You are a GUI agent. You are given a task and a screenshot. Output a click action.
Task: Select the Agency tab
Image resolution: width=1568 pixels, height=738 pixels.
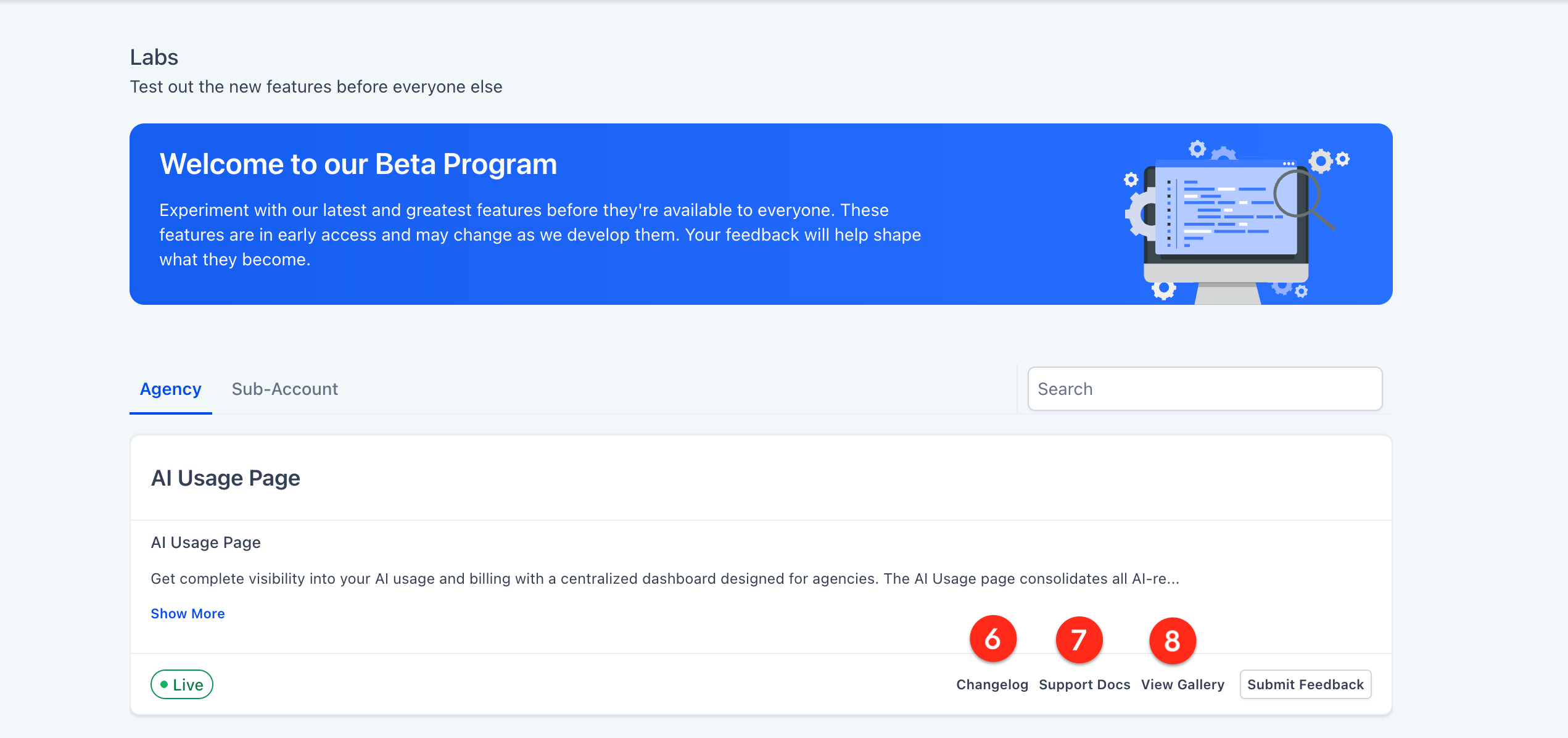click(x=170, y=389)
